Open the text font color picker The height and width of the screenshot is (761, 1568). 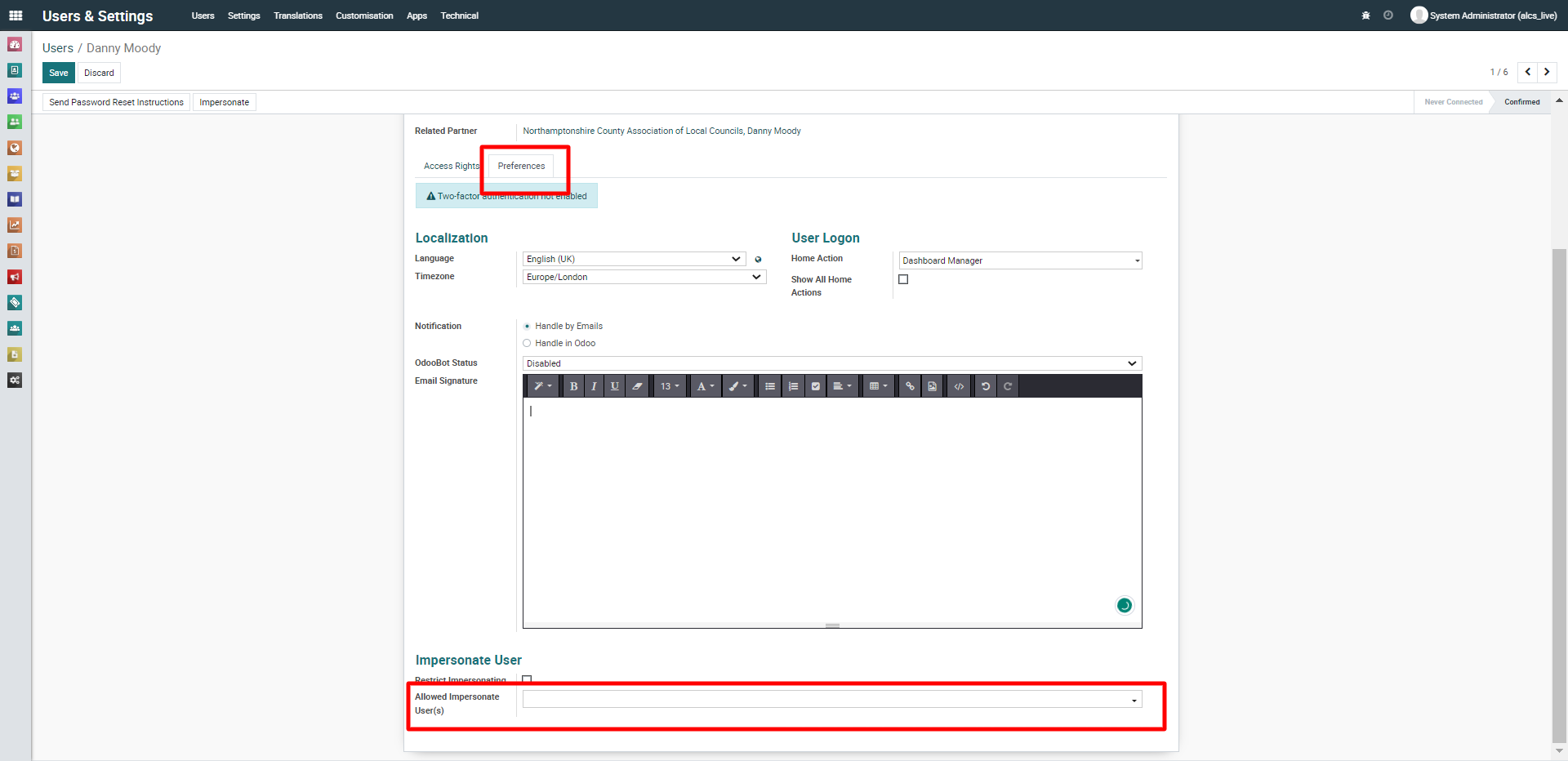click(x=705, y=386)
